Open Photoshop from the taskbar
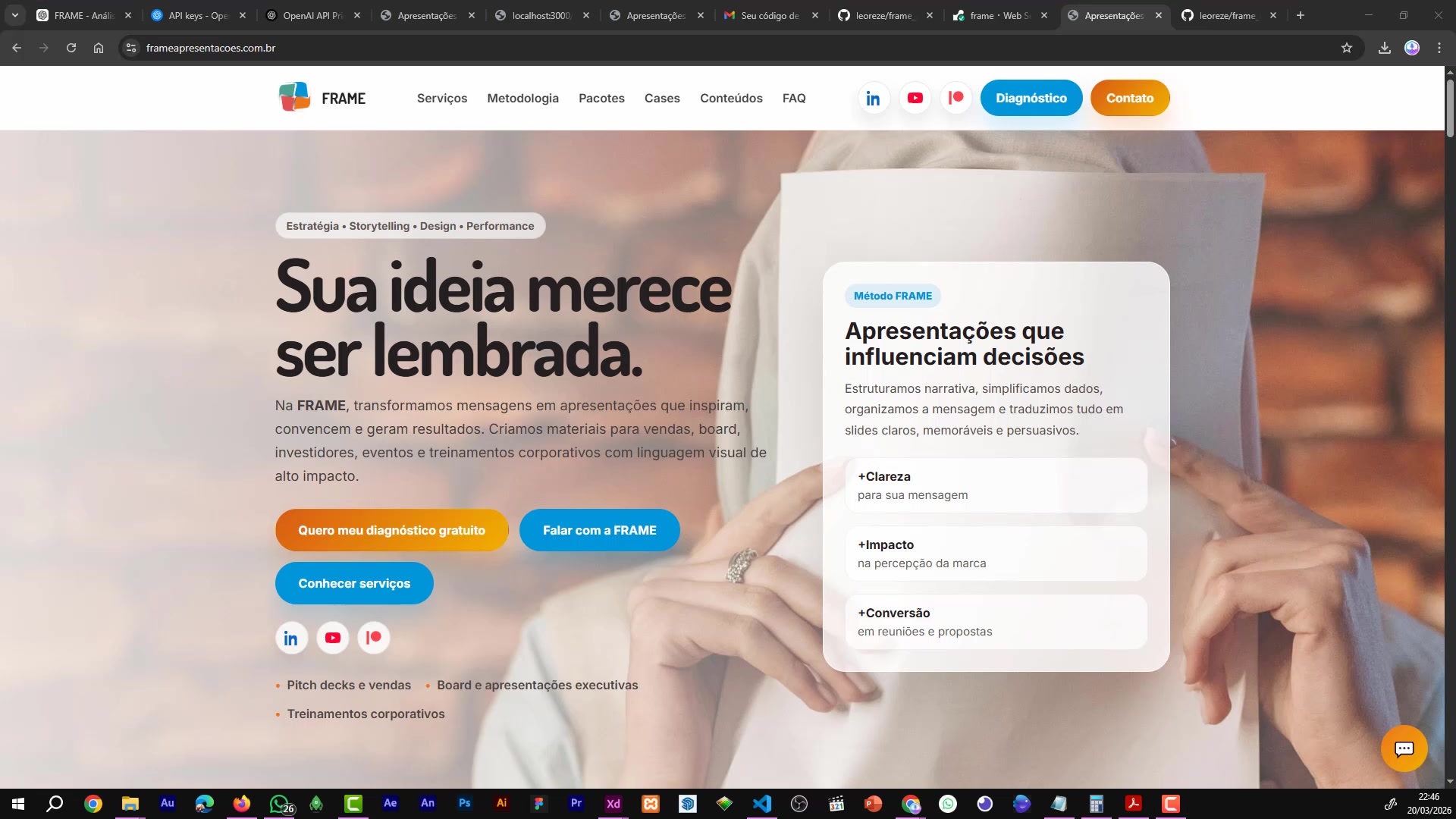This screenshot has width=1456, height=819. tap(465, 804)
